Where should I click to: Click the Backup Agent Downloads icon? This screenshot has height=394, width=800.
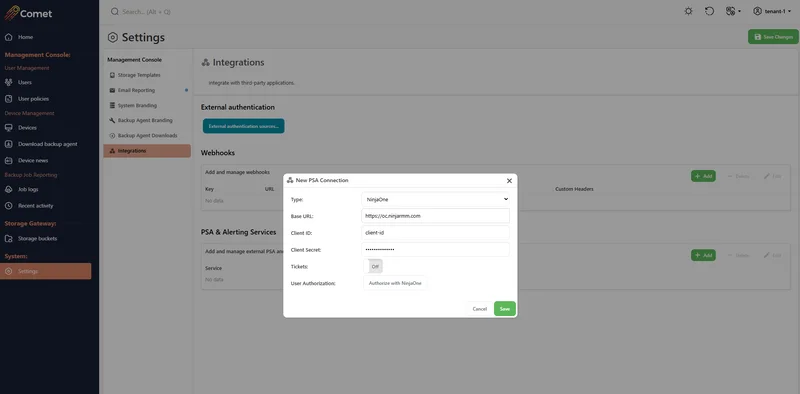click(x=112, y=136)
